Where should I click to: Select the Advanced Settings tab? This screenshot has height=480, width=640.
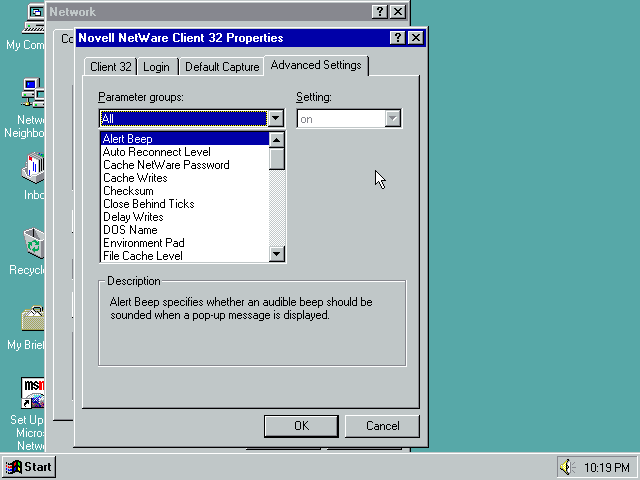[x=316, y=65]
